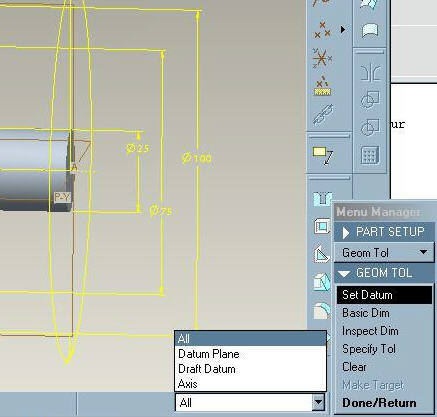This screenshot has height=417, width=437.
Task: Expand the Datum Point flyout arrow
Action: coord(343,30)
